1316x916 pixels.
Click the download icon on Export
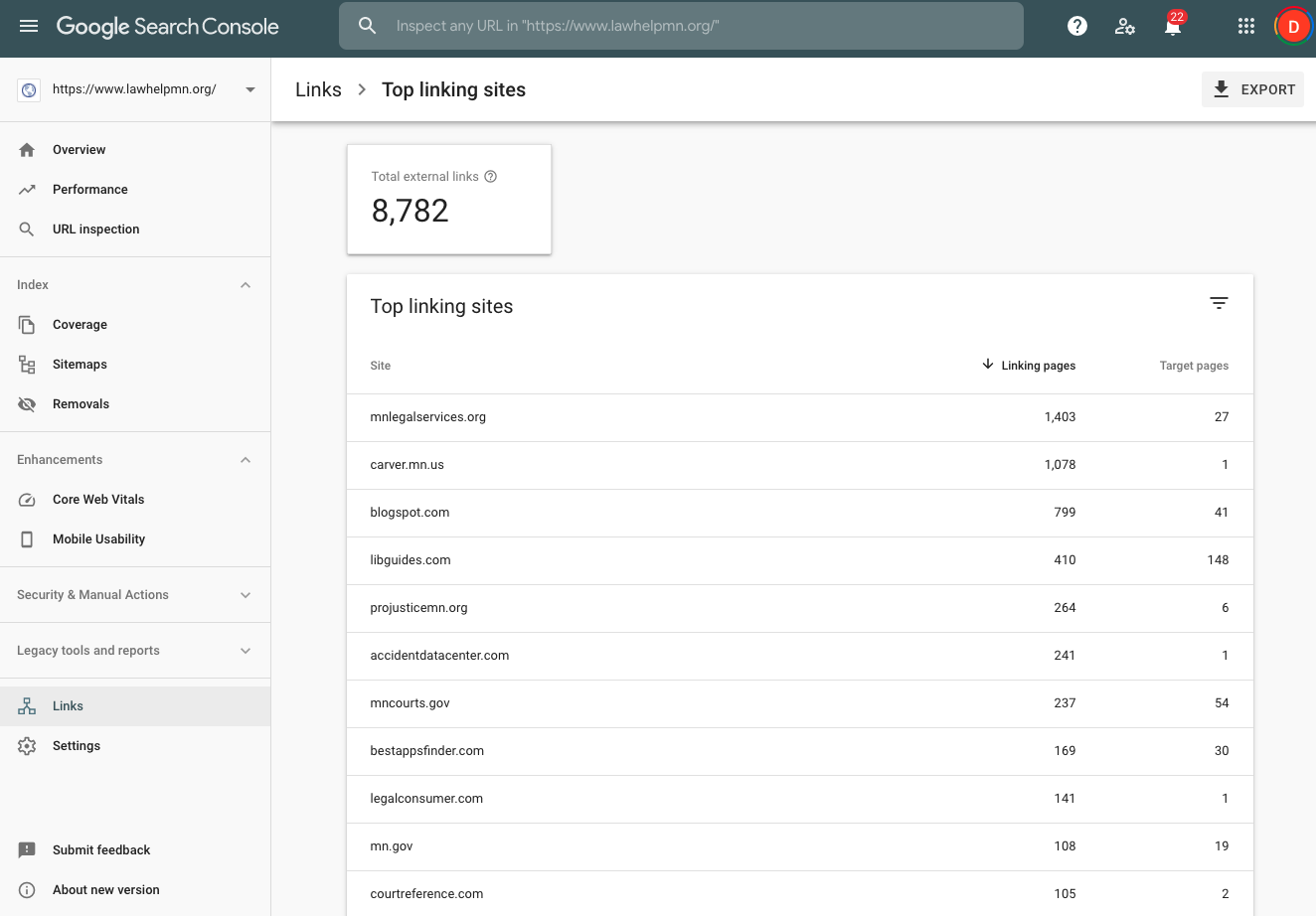pyautogui.click(x=1222, y=89)
